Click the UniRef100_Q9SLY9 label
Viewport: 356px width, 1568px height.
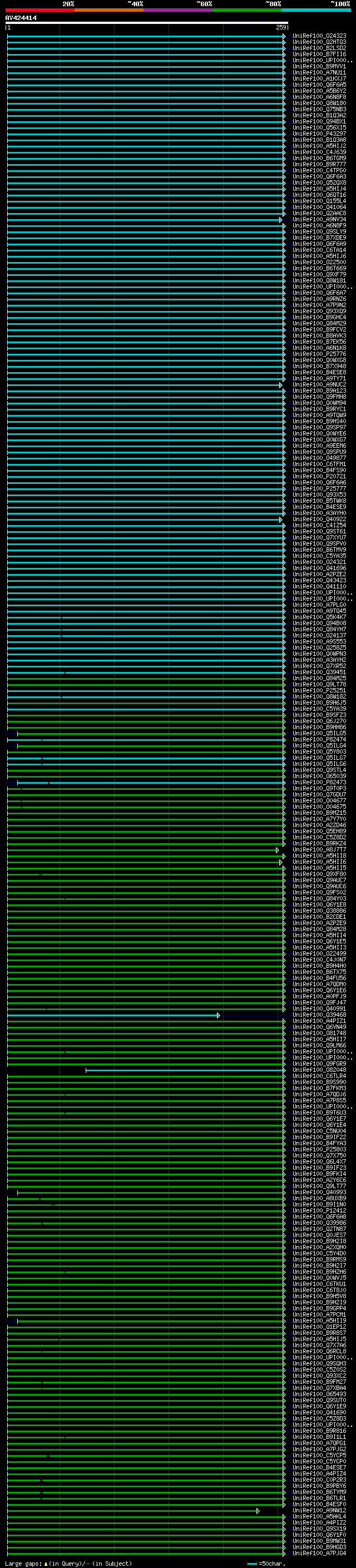point(319,231)
